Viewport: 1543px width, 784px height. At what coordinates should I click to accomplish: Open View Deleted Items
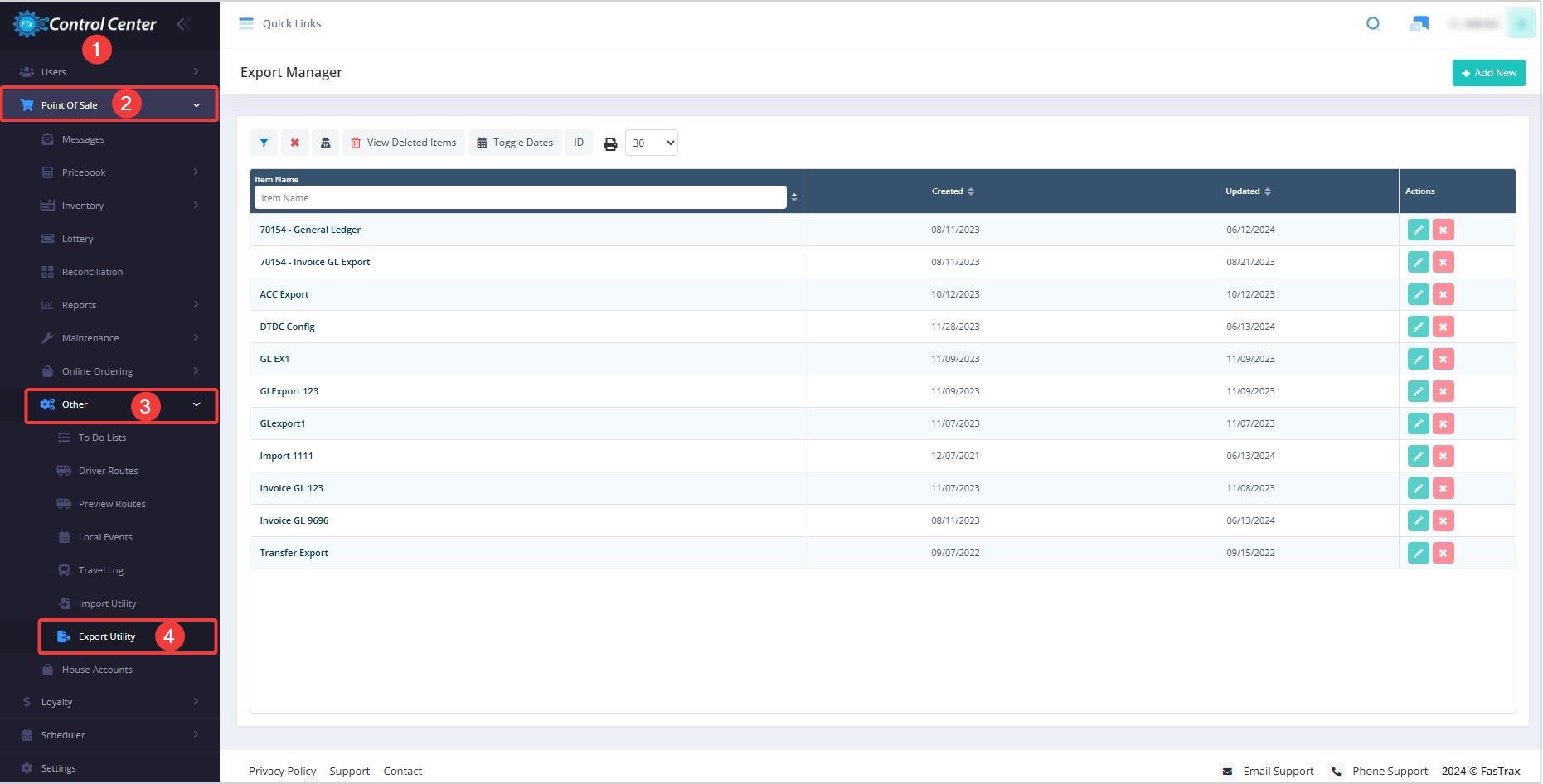404,143
